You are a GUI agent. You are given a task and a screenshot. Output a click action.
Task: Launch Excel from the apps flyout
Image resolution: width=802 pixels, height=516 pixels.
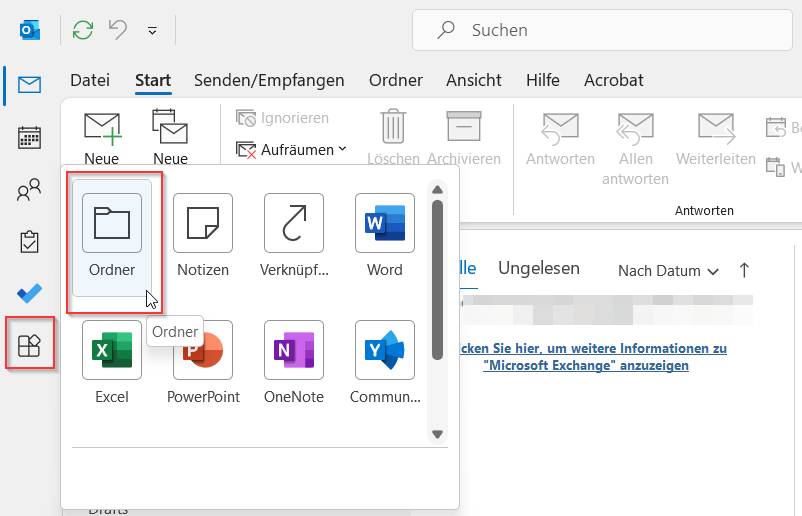pos(112,362)
